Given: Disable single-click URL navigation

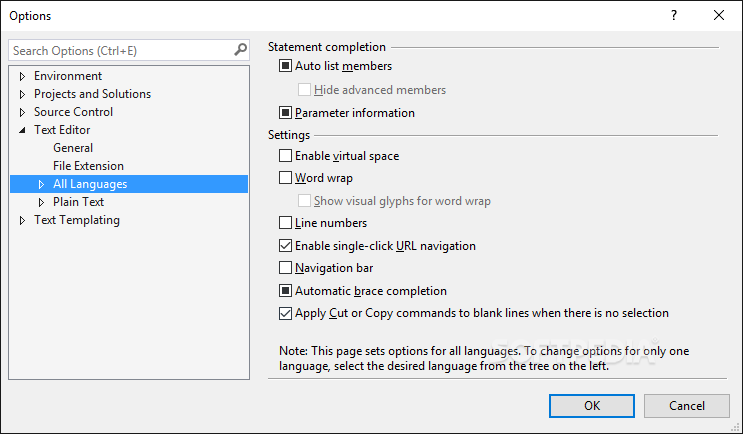Looking at the screenshot, I should coord(285,245).
